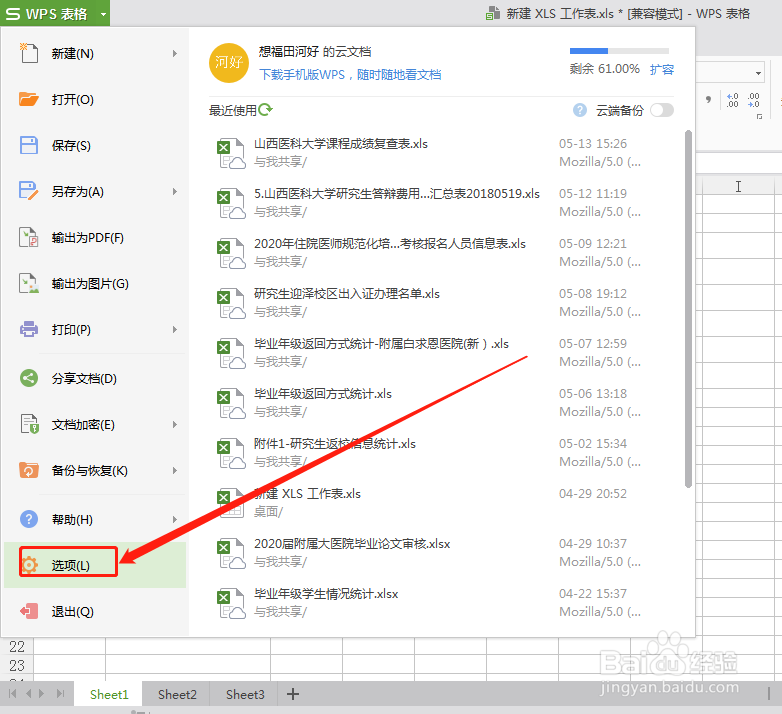This screenshot has width=782, height=714.
Task: Click the increase decimal places icon
Action: pos(732,100)
